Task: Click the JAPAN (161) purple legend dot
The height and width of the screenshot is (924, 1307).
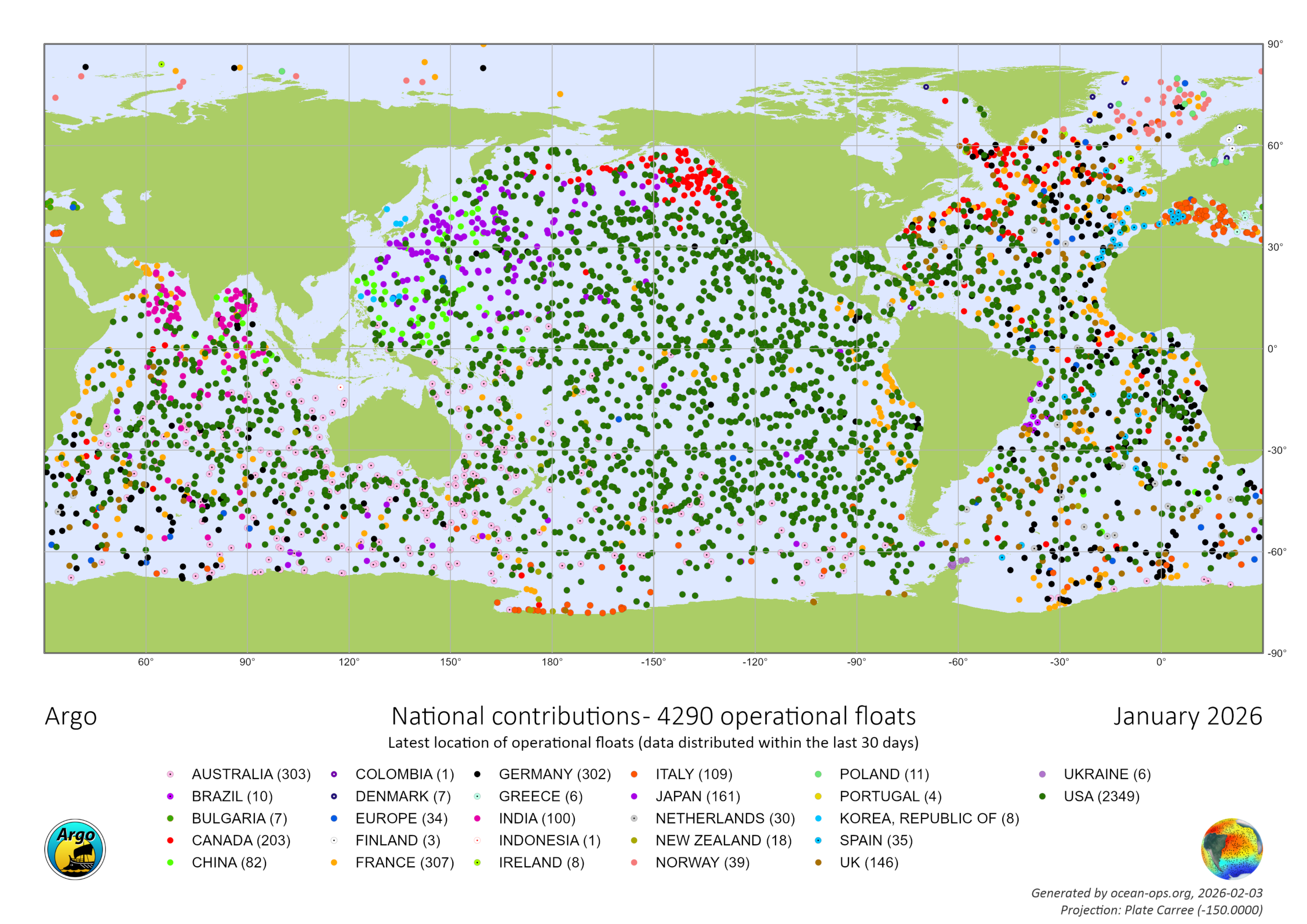Action: [x=634, y=796]
